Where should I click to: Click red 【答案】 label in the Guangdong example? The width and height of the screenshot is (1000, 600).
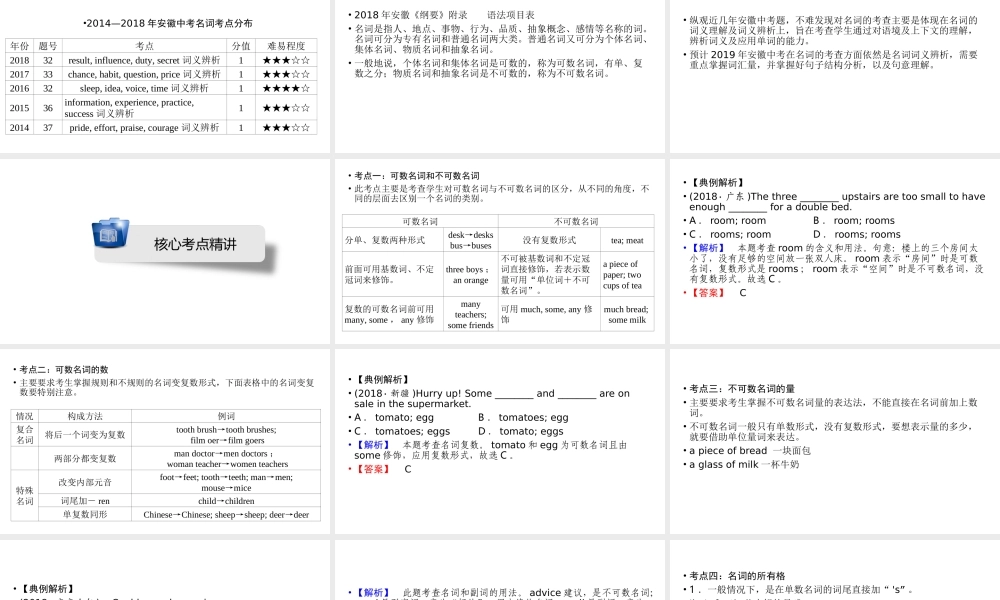click(709, 293)
